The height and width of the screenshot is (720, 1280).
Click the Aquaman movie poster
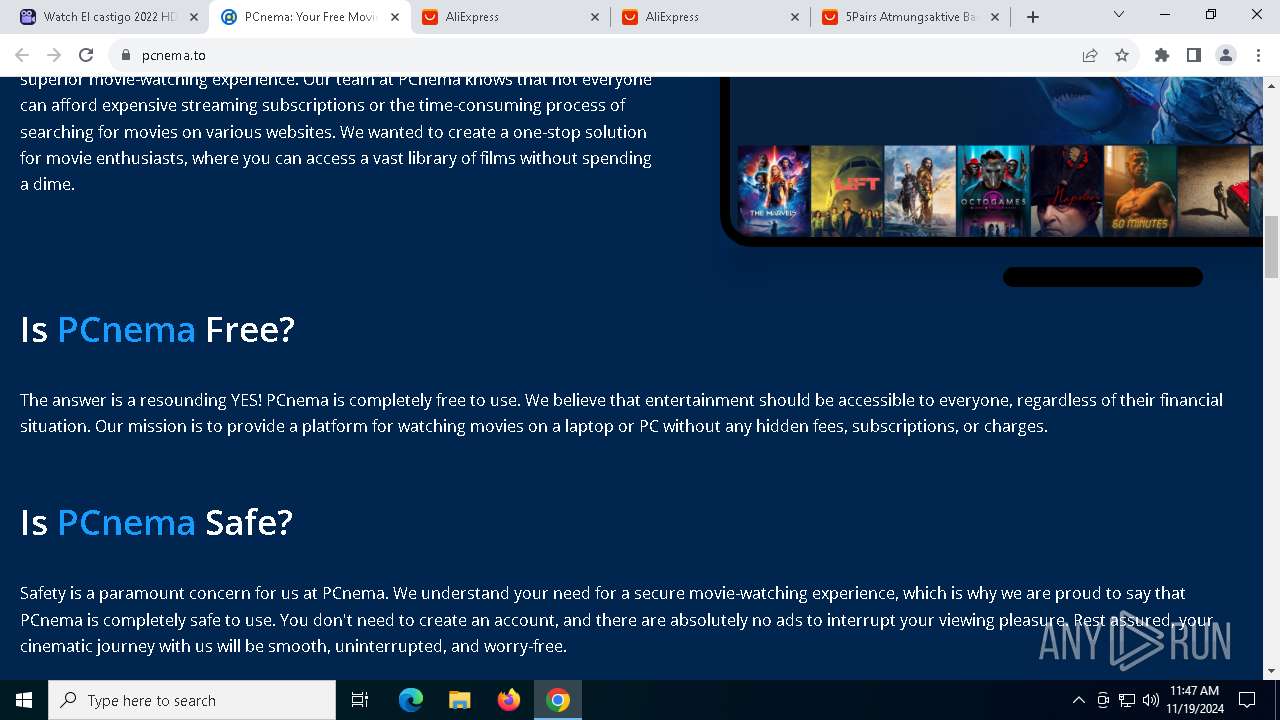tap(920, 191)
